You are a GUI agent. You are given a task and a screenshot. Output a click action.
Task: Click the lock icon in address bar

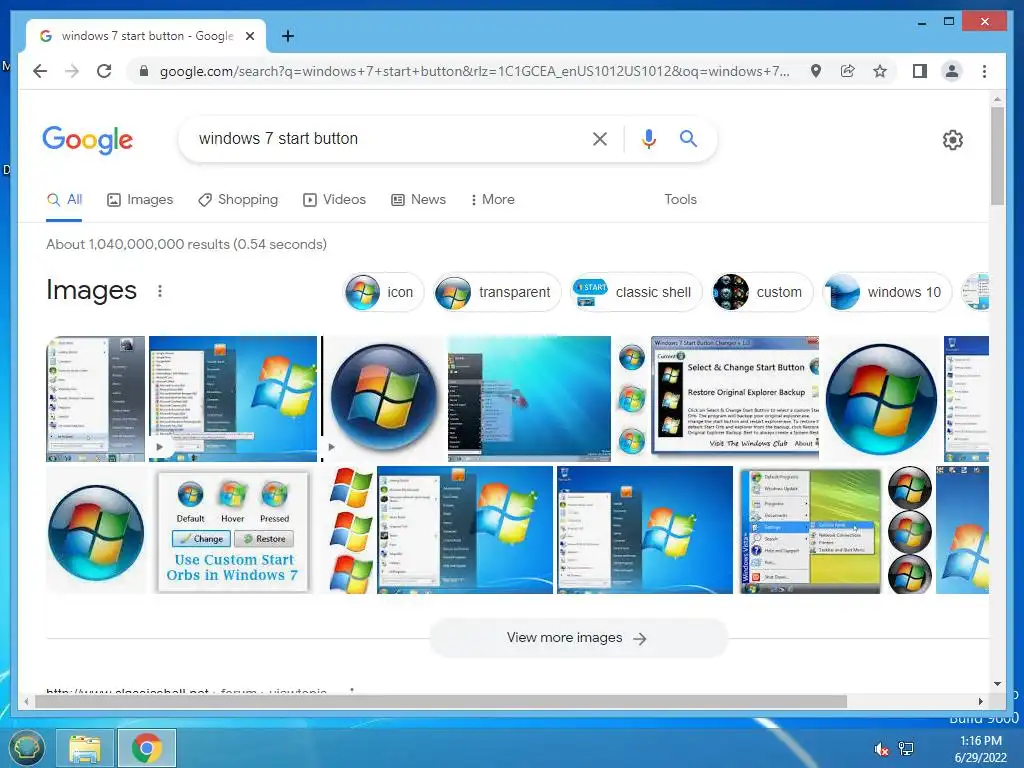144,71
